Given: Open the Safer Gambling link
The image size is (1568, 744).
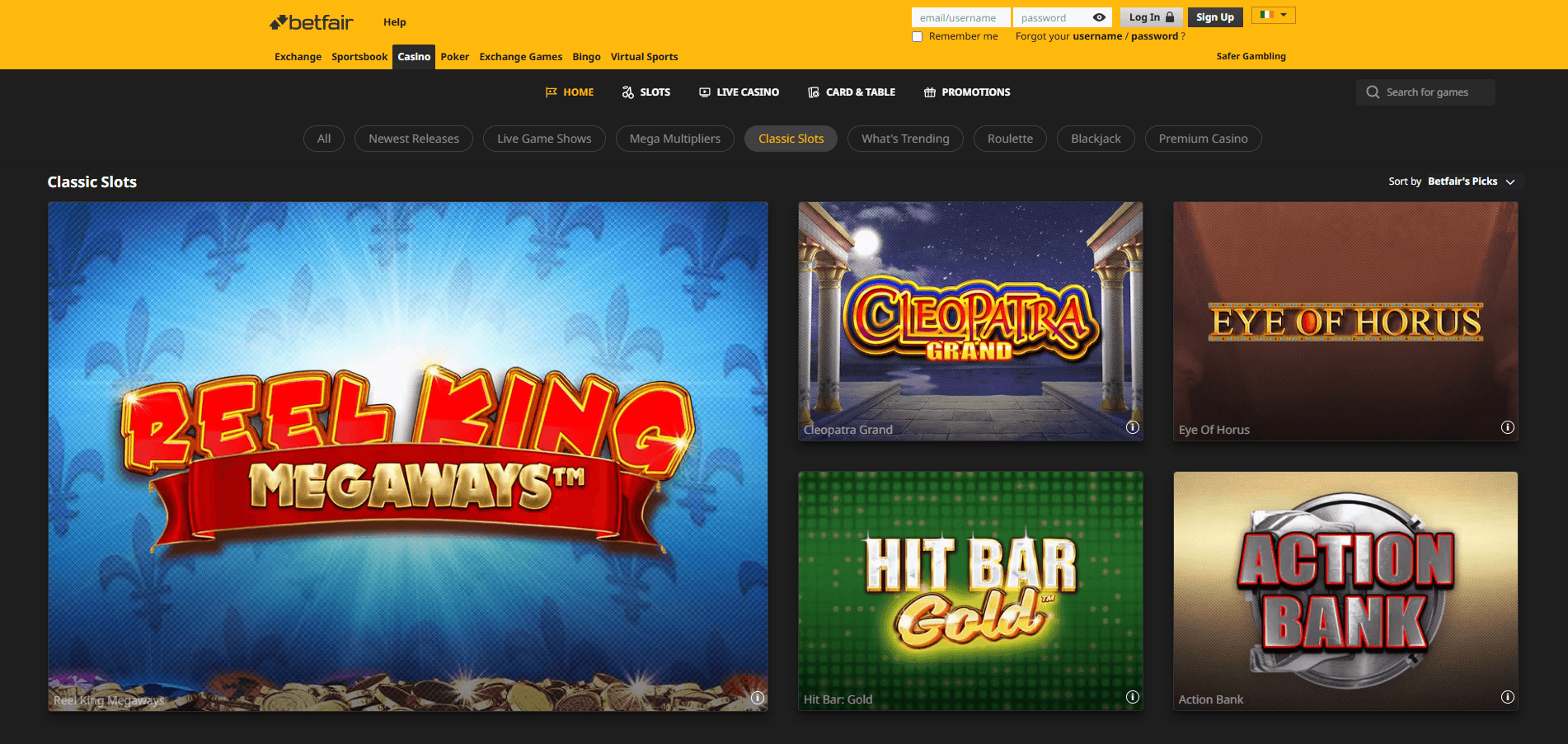Looking at the screenshot, I should [1251, 56].
